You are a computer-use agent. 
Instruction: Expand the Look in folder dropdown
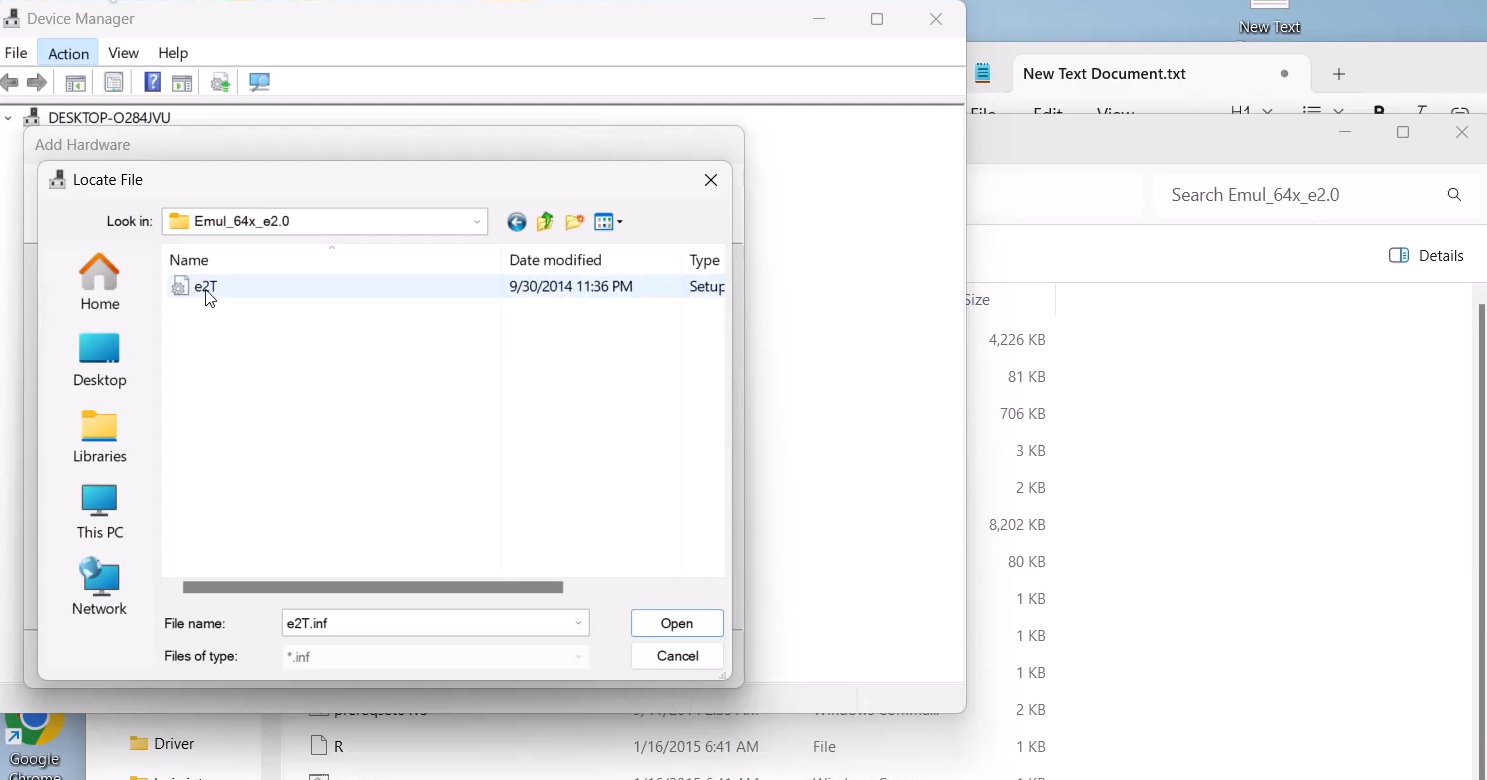click(477, 222)
